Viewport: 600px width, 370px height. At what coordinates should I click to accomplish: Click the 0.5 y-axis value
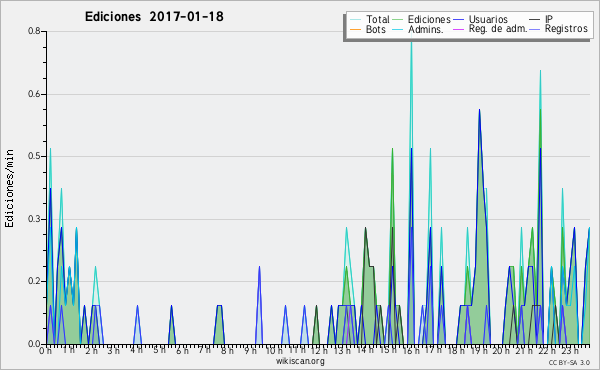pyautogui.click(x=34, y=156)
